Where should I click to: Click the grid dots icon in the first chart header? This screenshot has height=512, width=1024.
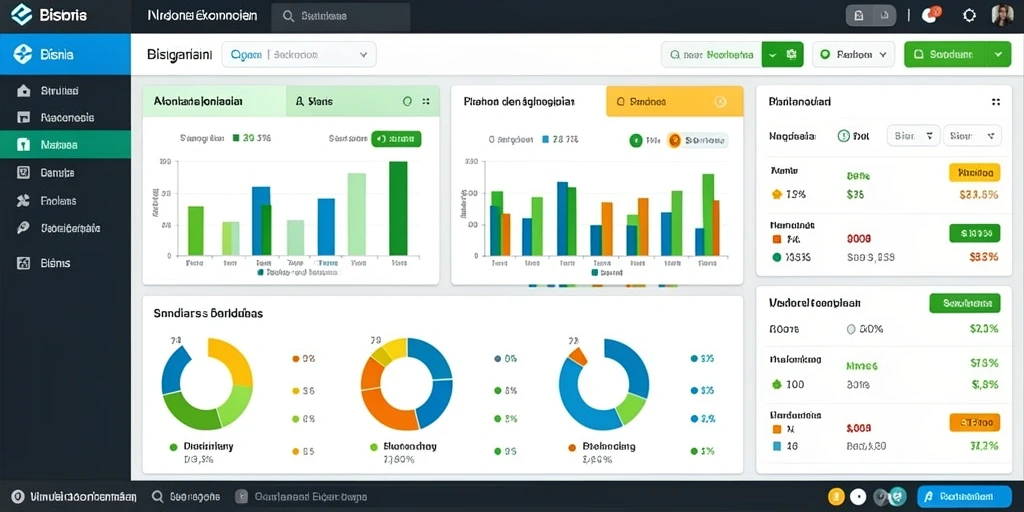pyautogui.click(x=426, y=101)
